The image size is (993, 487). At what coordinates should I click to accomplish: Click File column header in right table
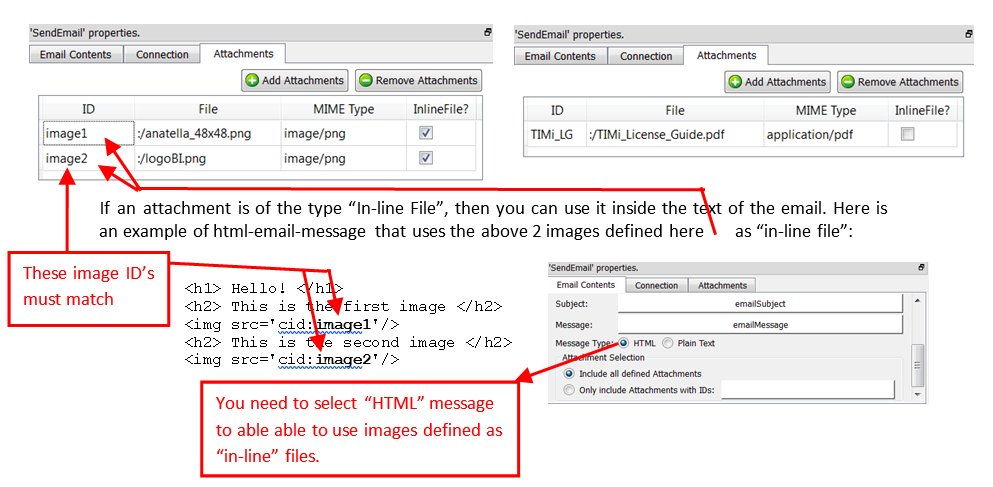(x=675, y=110)
